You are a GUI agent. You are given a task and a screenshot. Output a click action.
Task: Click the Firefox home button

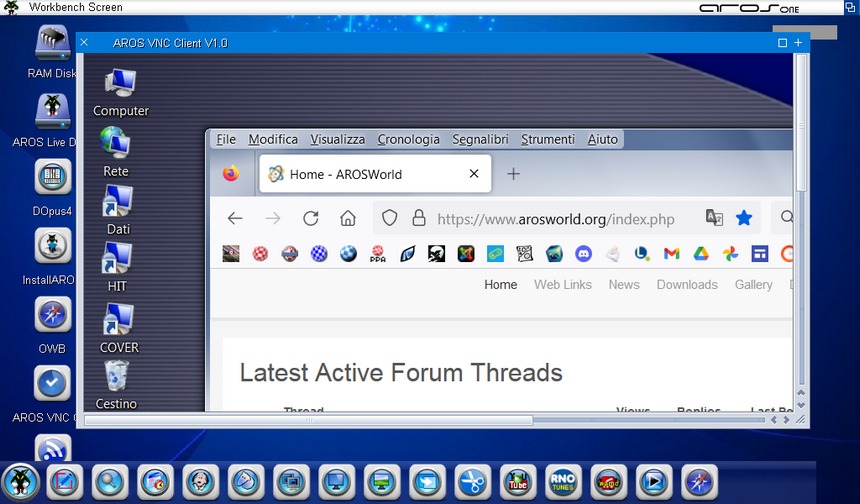click(x=347, y=218)
